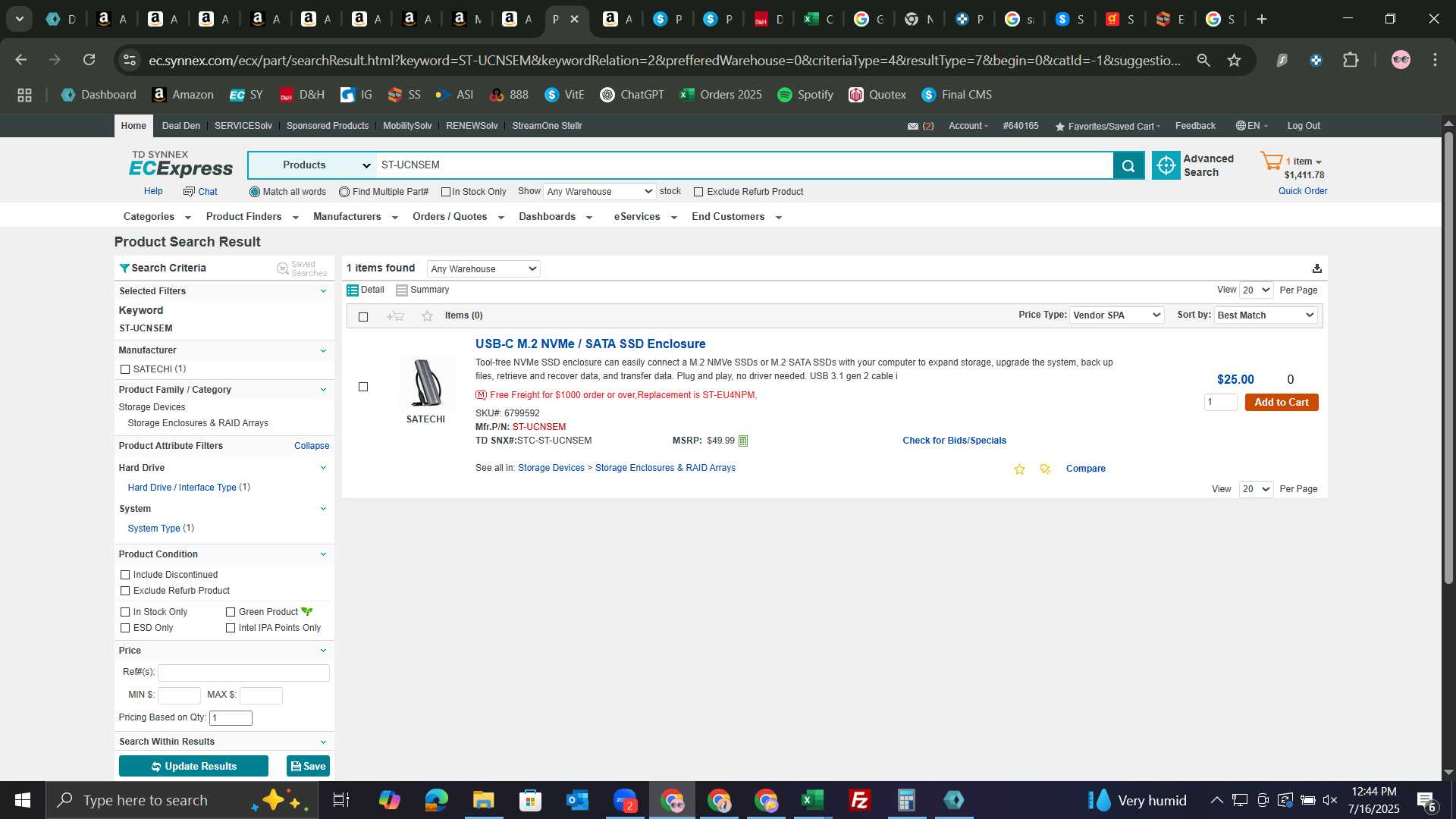This screenshot has height=819, width=1456.
Task: Check Intel IPA Points Only checkbox
Action: 231,628
